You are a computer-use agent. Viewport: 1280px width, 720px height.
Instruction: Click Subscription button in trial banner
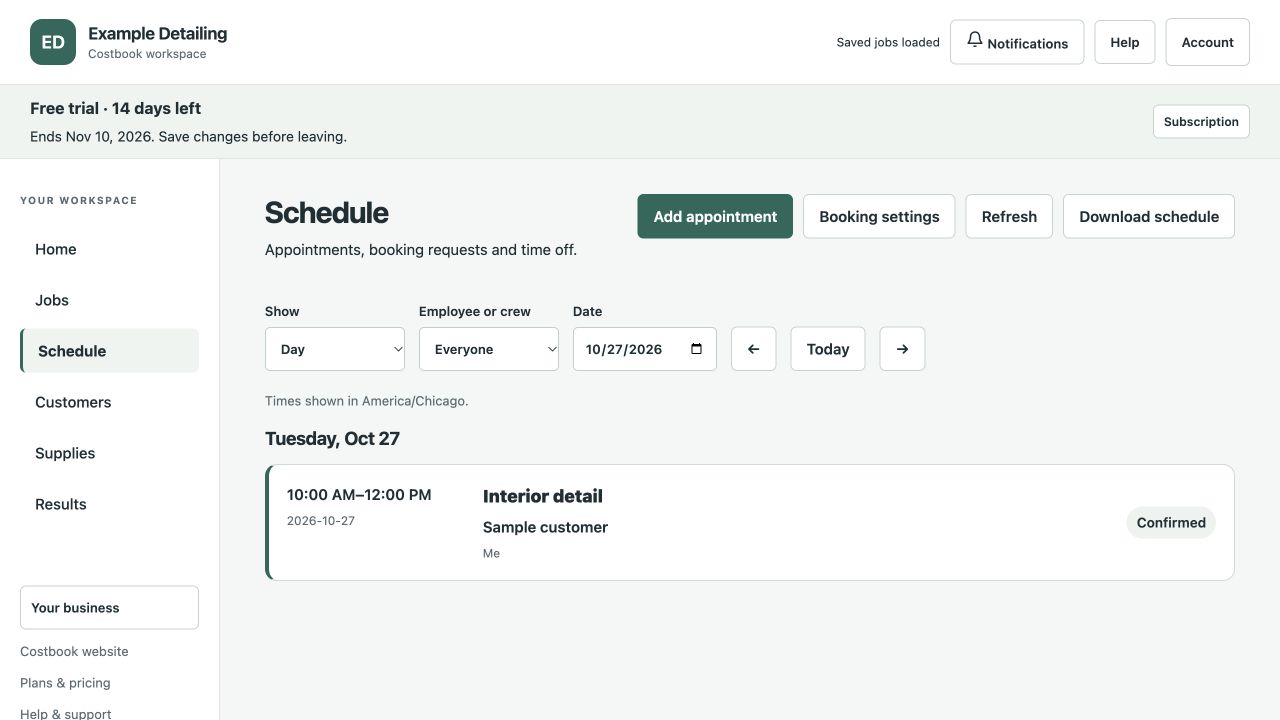(x=1201, y=122)
